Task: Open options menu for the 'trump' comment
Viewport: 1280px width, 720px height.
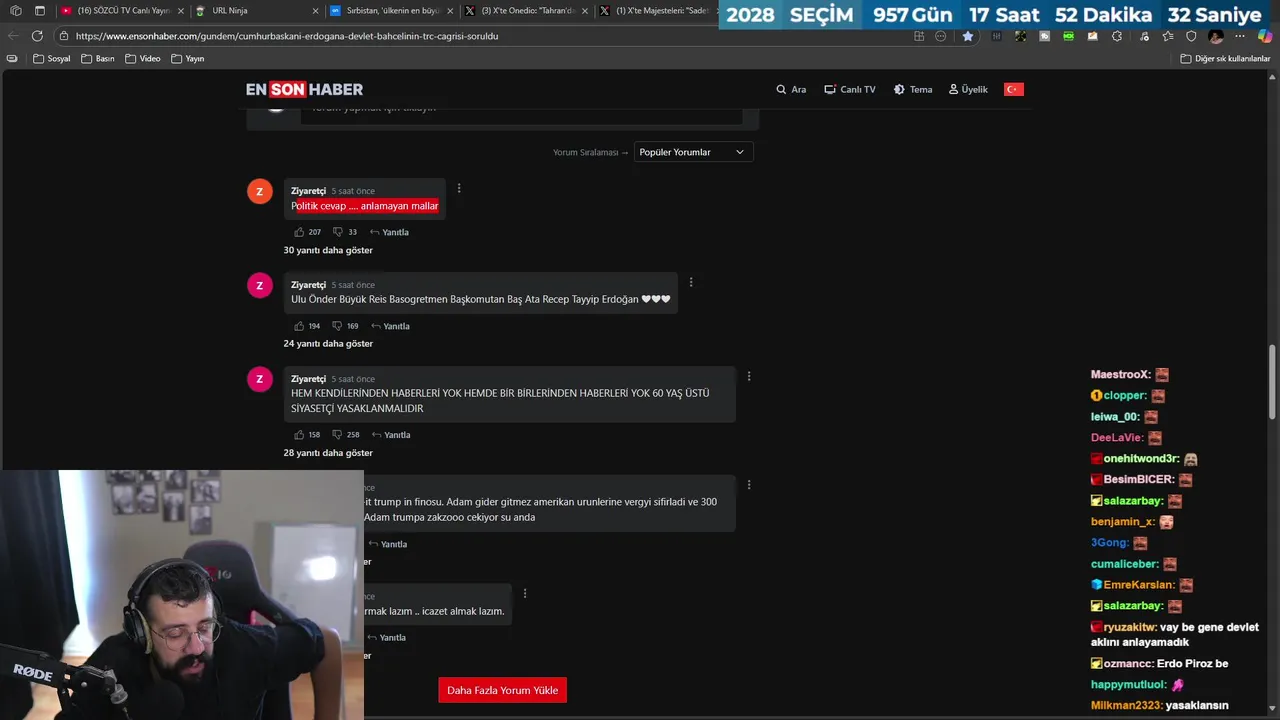Action: (749, 485)
